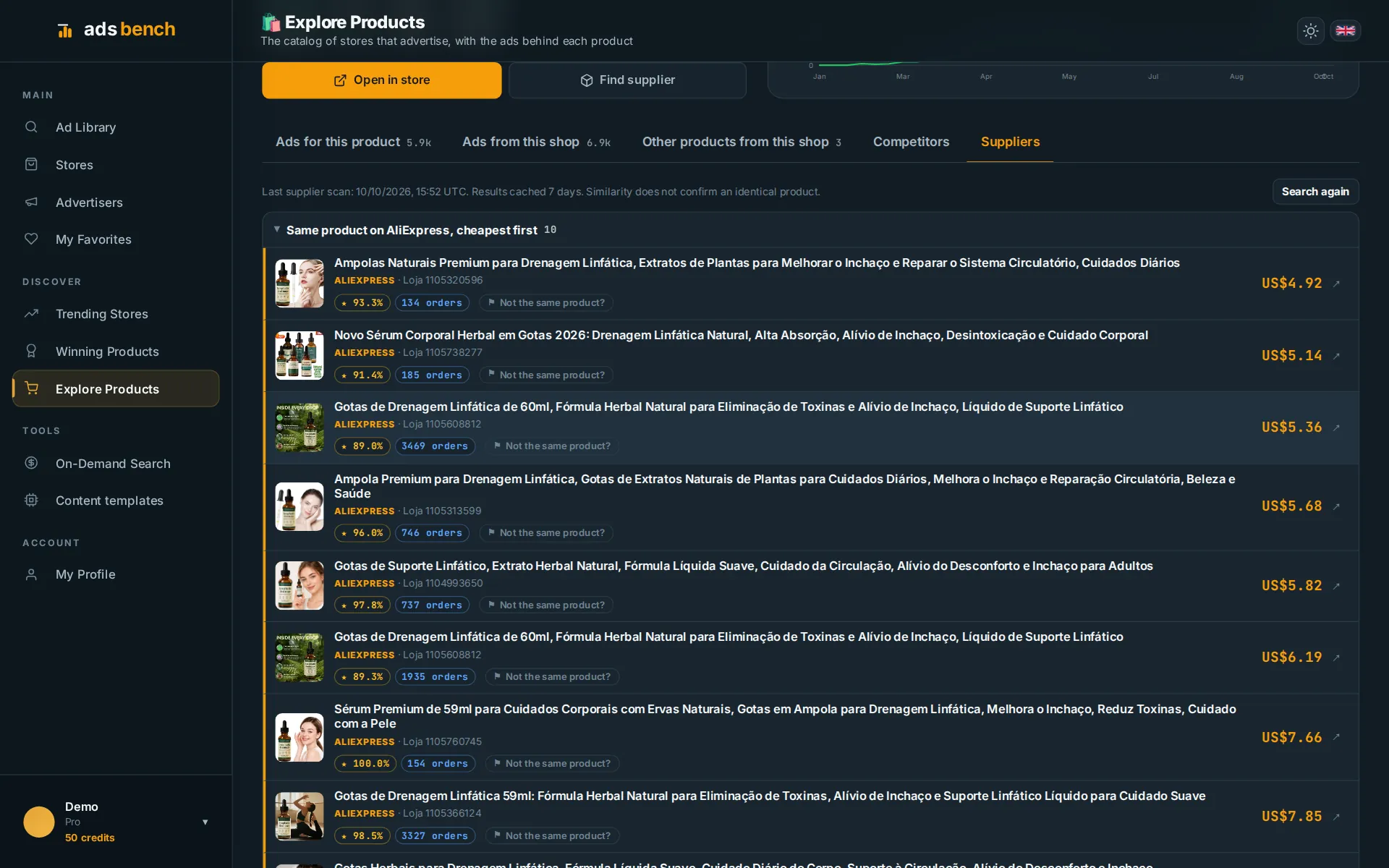
Task: Click the Winning Products award icon
Action: (x=31, y=351)
